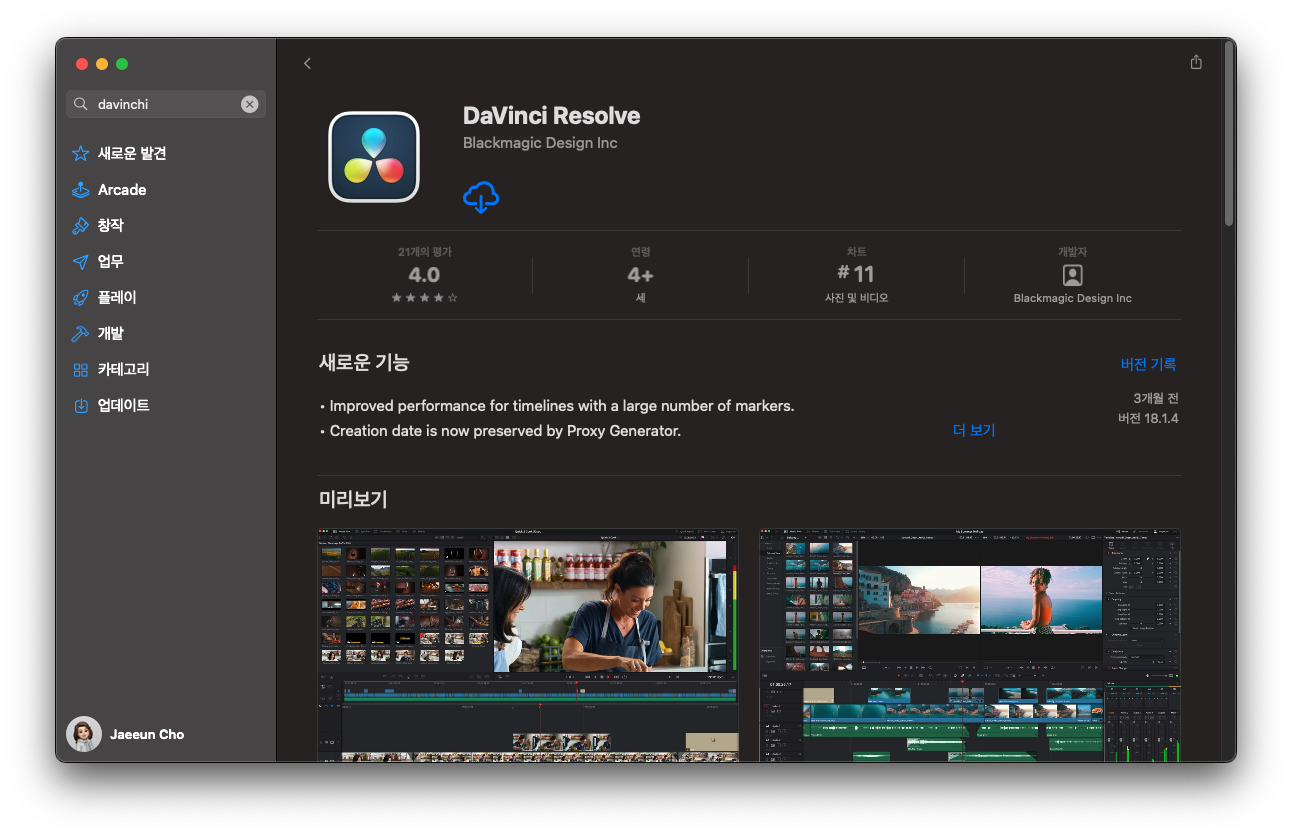The height and width of the screenshot is (836, 1292).
Task: Click the 4+ age rating
Action: coord(640,275)
